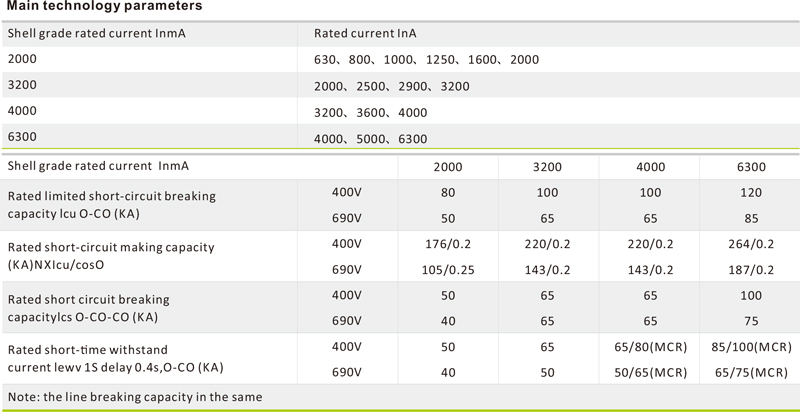Select the "Rated short-circuit making capacity" row label

tap(111, 246)
